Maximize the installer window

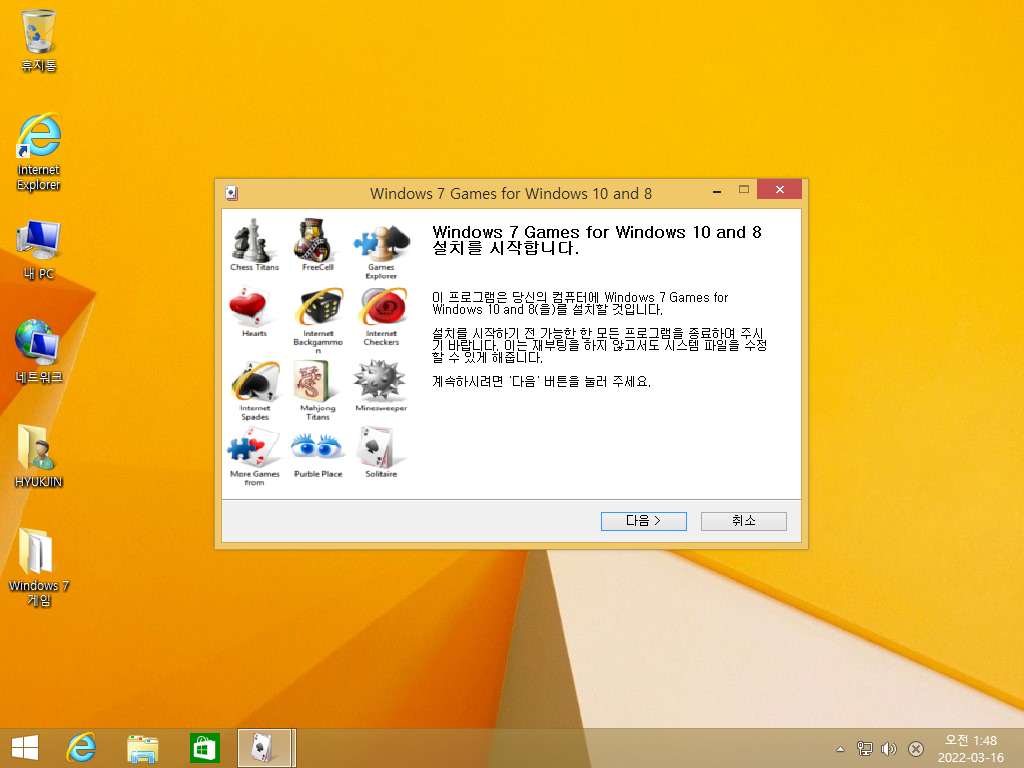(743, 190)
